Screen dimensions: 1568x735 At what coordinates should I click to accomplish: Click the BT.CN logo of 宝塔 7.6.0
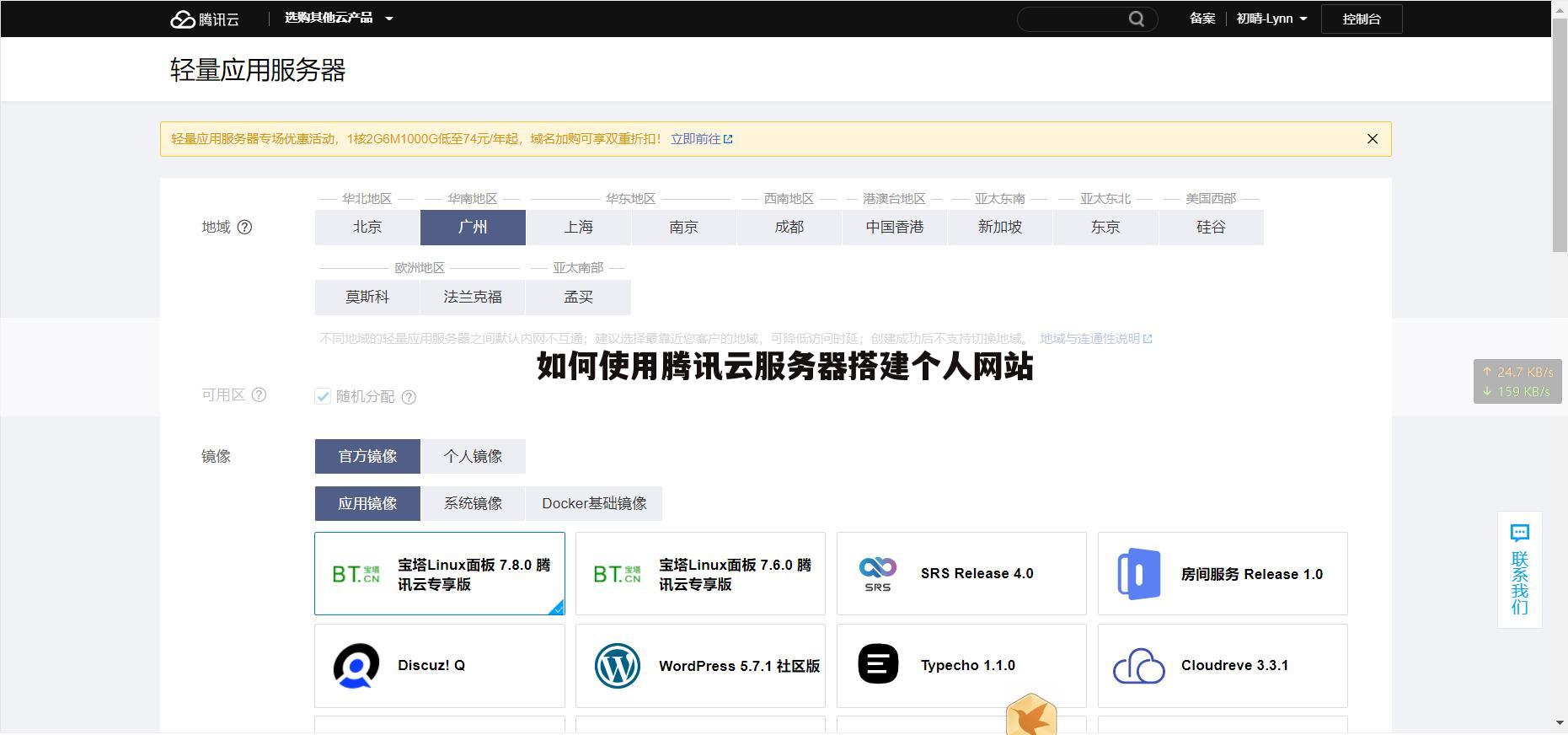click(617, 574)
